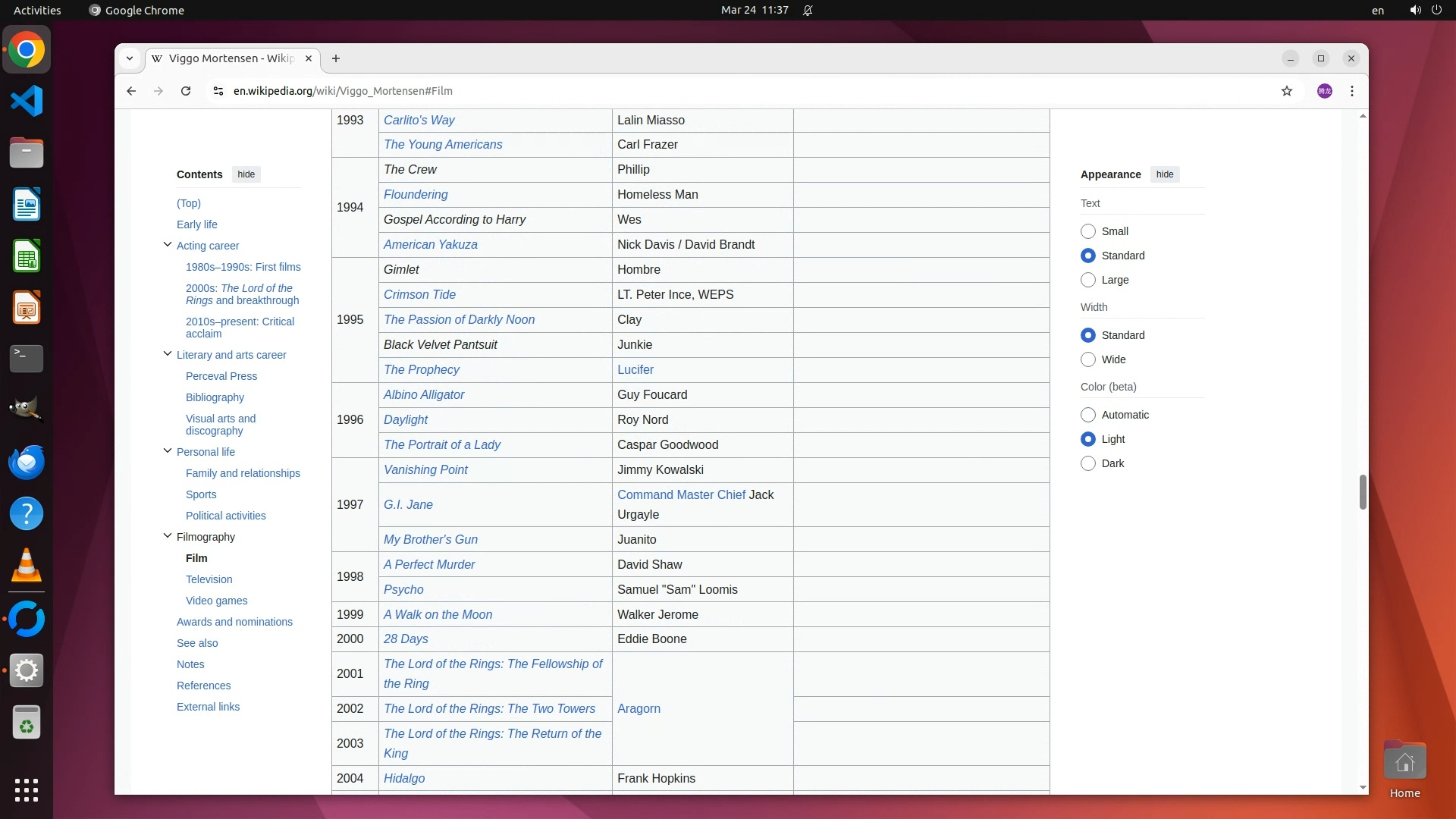View site information icon in address bar
This screenshot has height=819, width=1456.
[x=218, y=91]
